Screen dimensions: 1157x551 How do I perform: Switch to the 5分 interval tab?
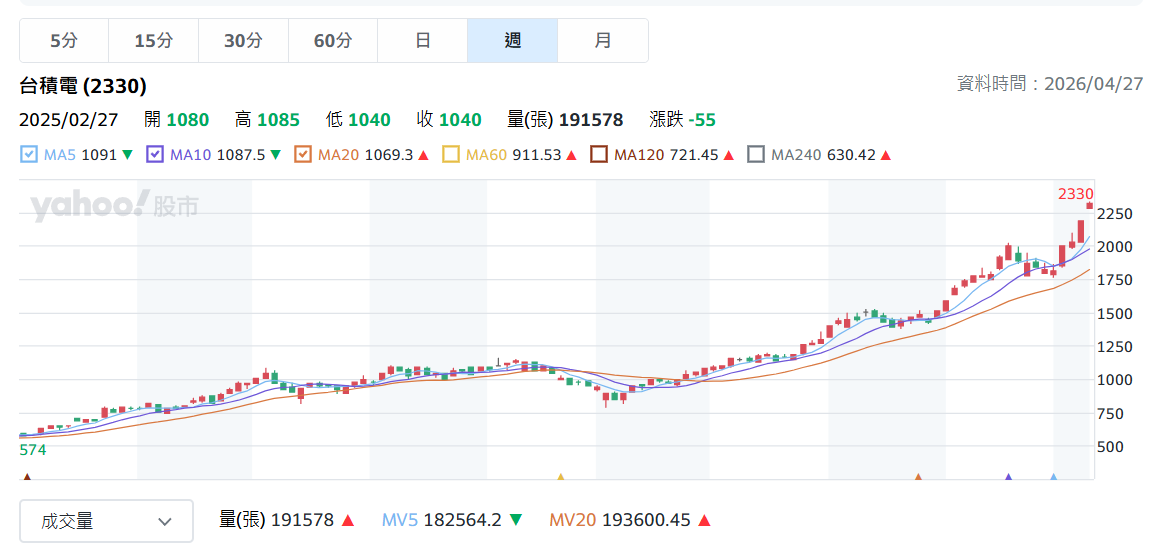pos(63,41)
